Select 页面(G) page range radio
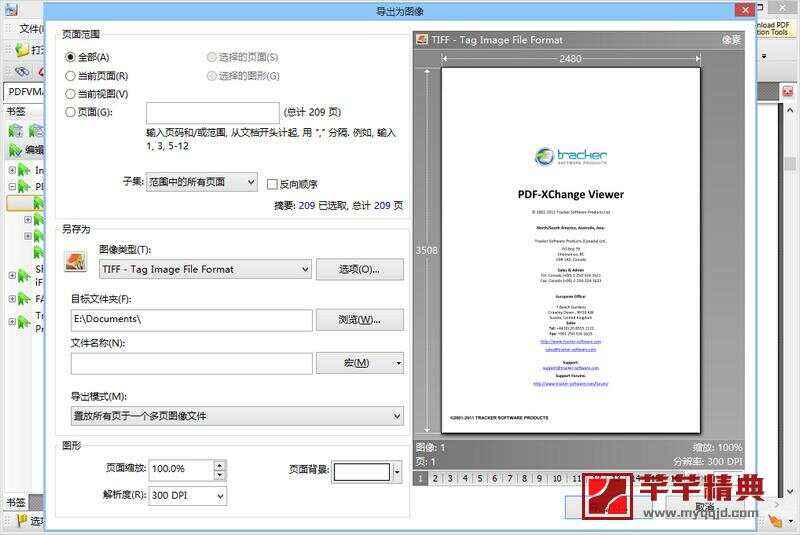The image size is (800, 535). pyautogui.click(x=70, y=112)
